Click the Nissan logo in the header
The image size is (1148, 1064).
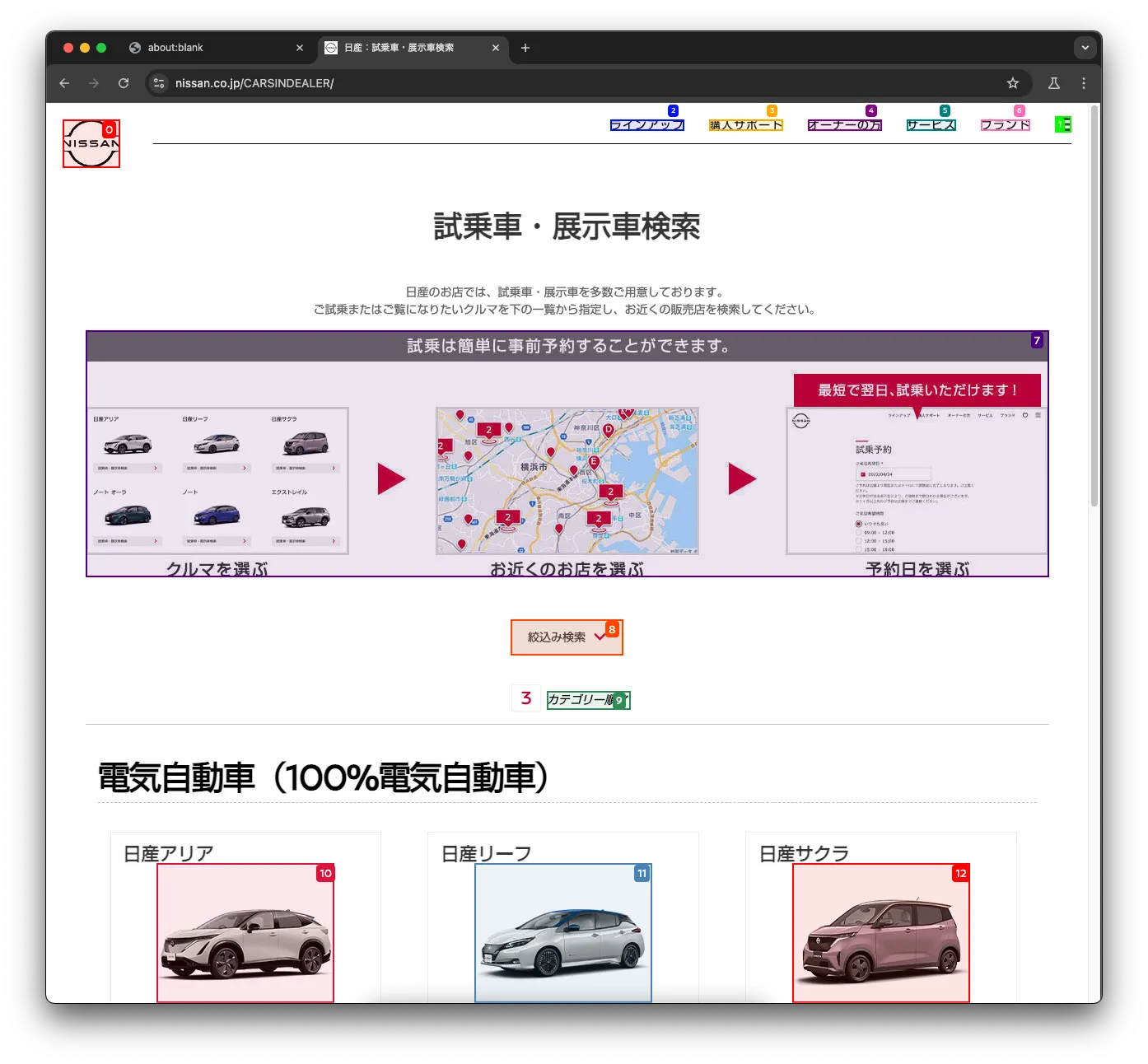click(x=91, y=143)
